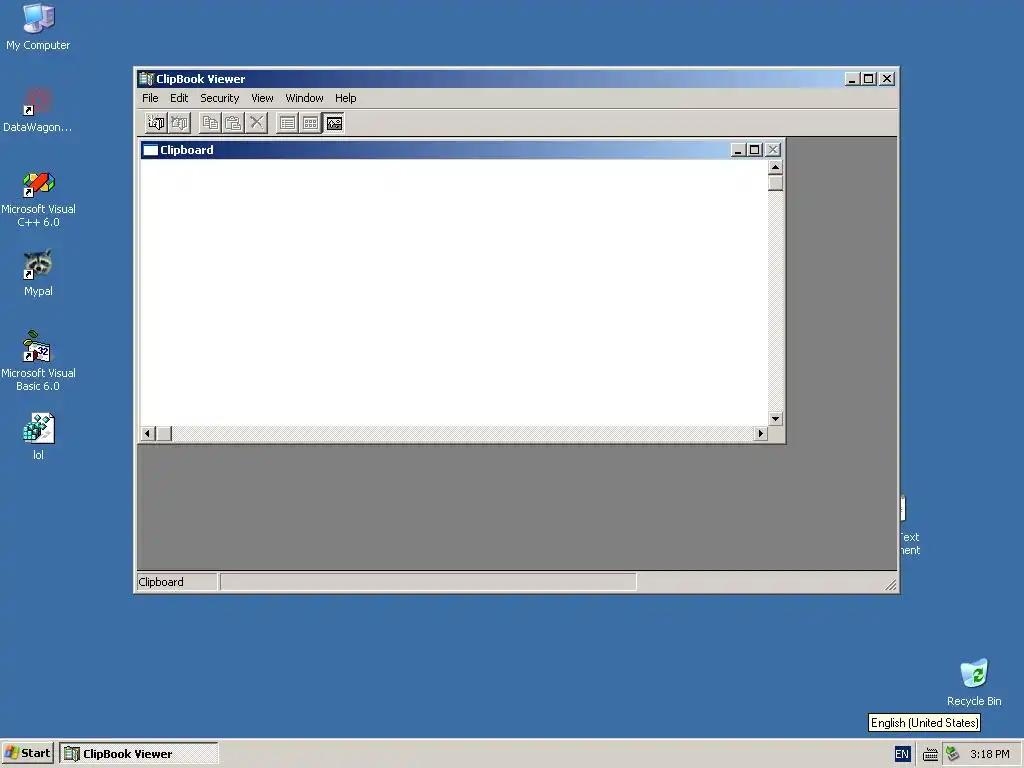Select the DataWagon desktop shortcut

[x=38, y=110]
